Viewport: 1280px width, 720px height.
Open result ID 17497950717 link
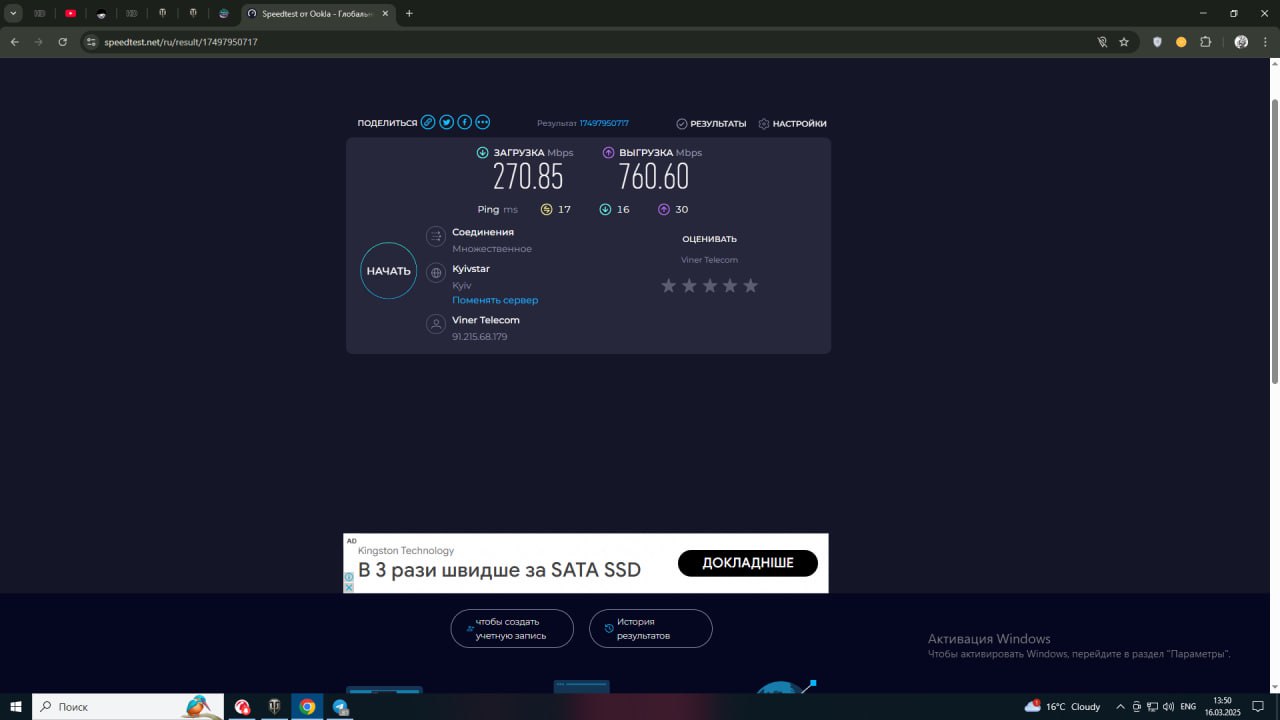click(x=604, y=123)
